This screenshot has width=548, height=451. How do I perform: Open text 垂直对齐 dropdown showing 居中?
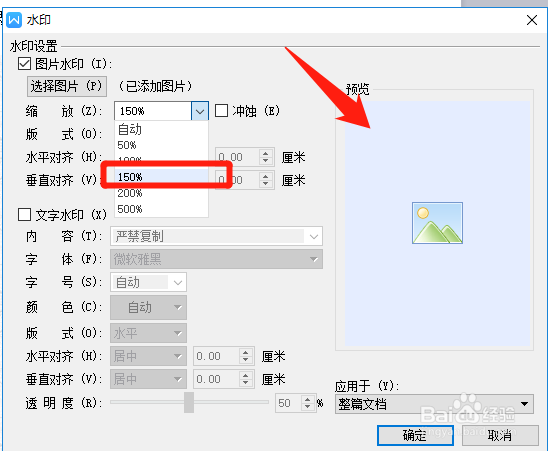[x=149, y=379]
